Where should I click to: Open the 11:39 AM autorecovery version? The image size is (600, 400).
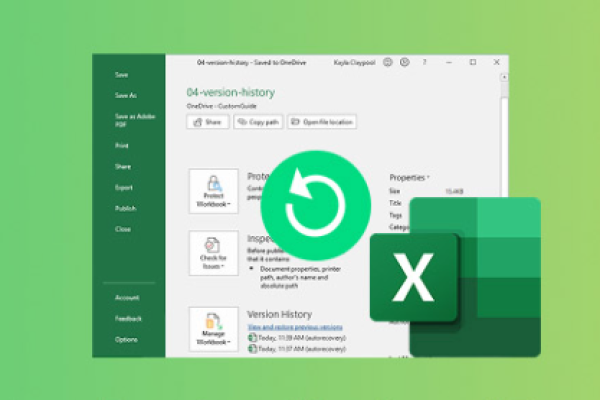tap(297, 338)
